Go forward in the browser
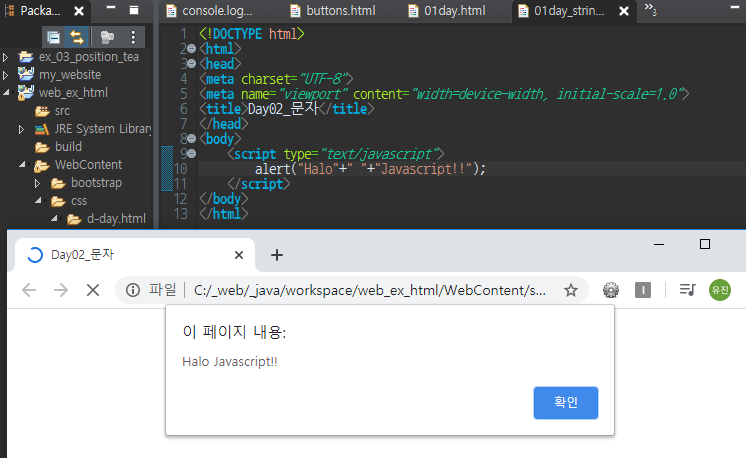This screenshot has width=746, height=458. coord(61,290)
